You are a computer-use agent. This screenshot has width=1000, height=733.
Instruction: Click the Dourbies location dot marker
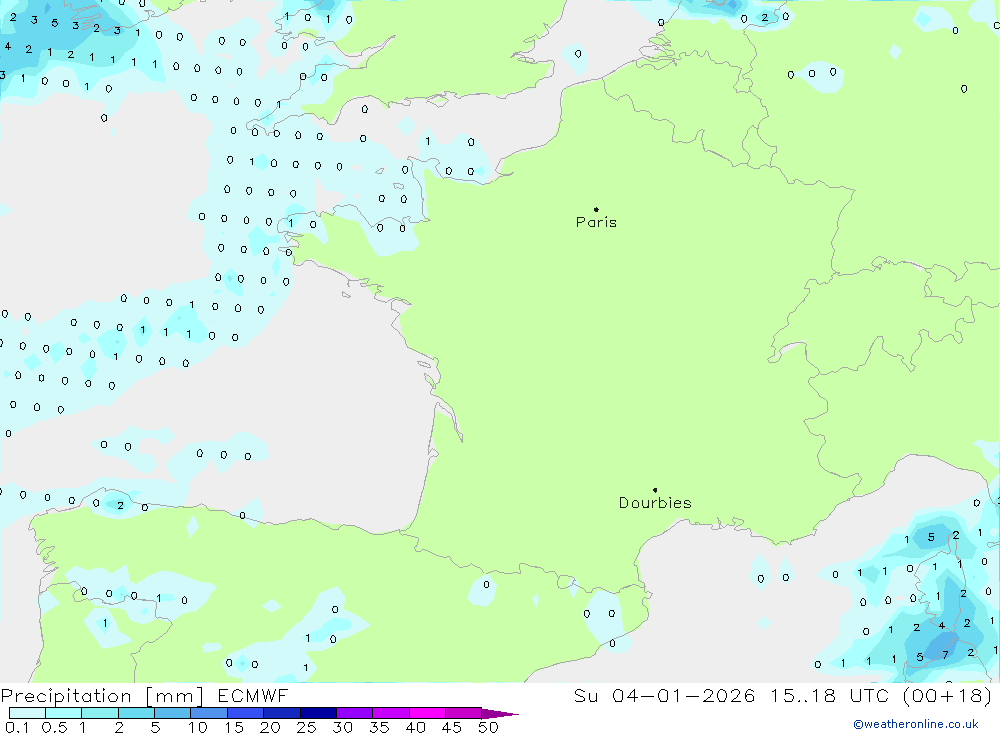655,490
